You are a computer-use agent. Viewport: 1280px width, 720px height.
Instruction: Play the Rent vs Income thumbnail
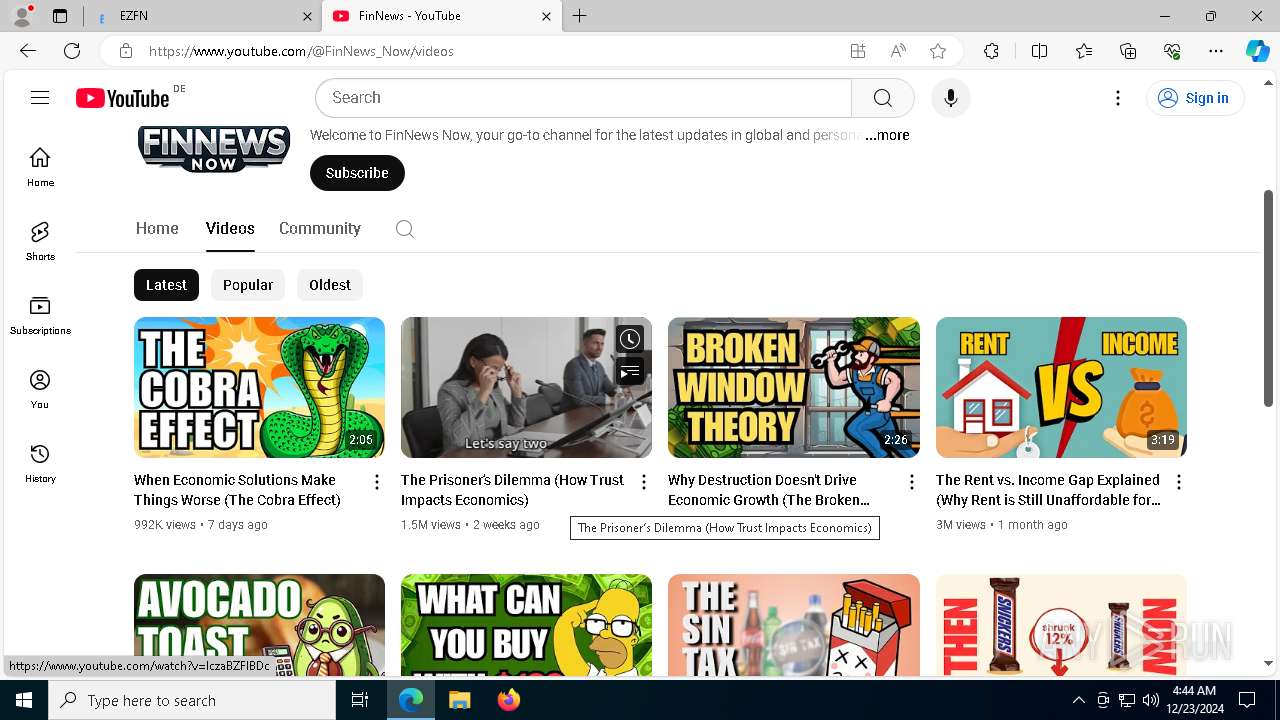coord(1061,387)
